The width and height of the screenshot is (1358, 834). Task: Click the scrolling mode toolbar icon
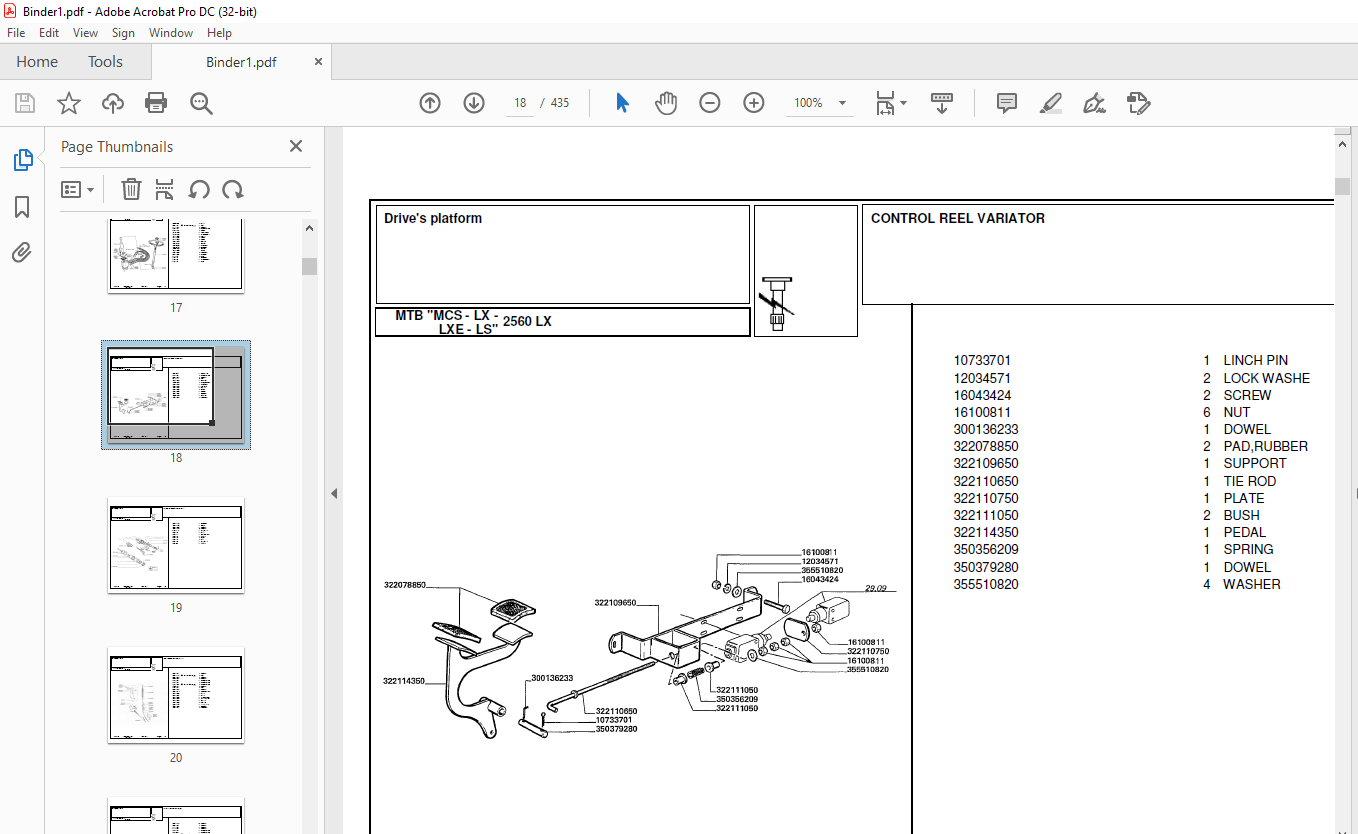pyautogui.click(x=941, y=103)
